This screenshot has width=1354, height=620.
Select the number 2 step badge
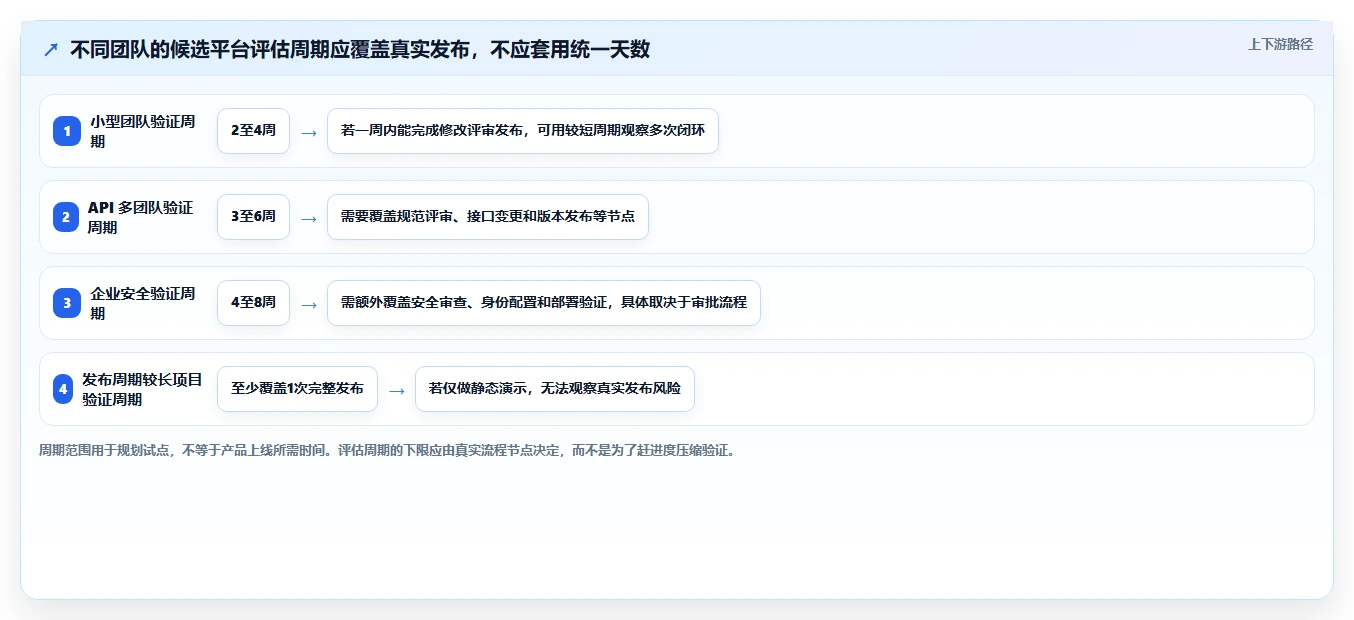(x=66, y=217)
